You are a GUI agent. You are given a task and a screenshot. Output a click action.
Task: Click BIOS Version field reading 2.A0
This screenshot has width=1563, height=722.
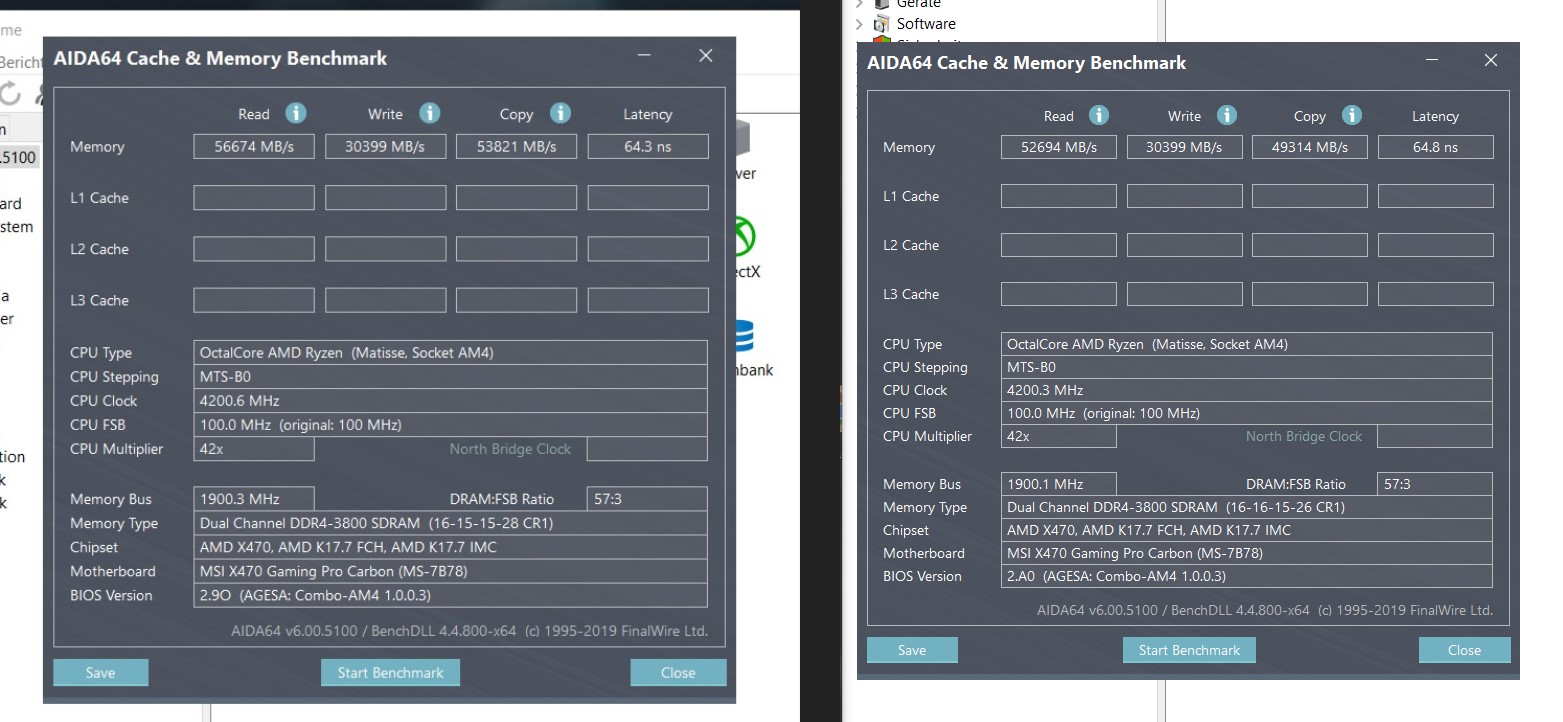click(x=1247, y=576)
